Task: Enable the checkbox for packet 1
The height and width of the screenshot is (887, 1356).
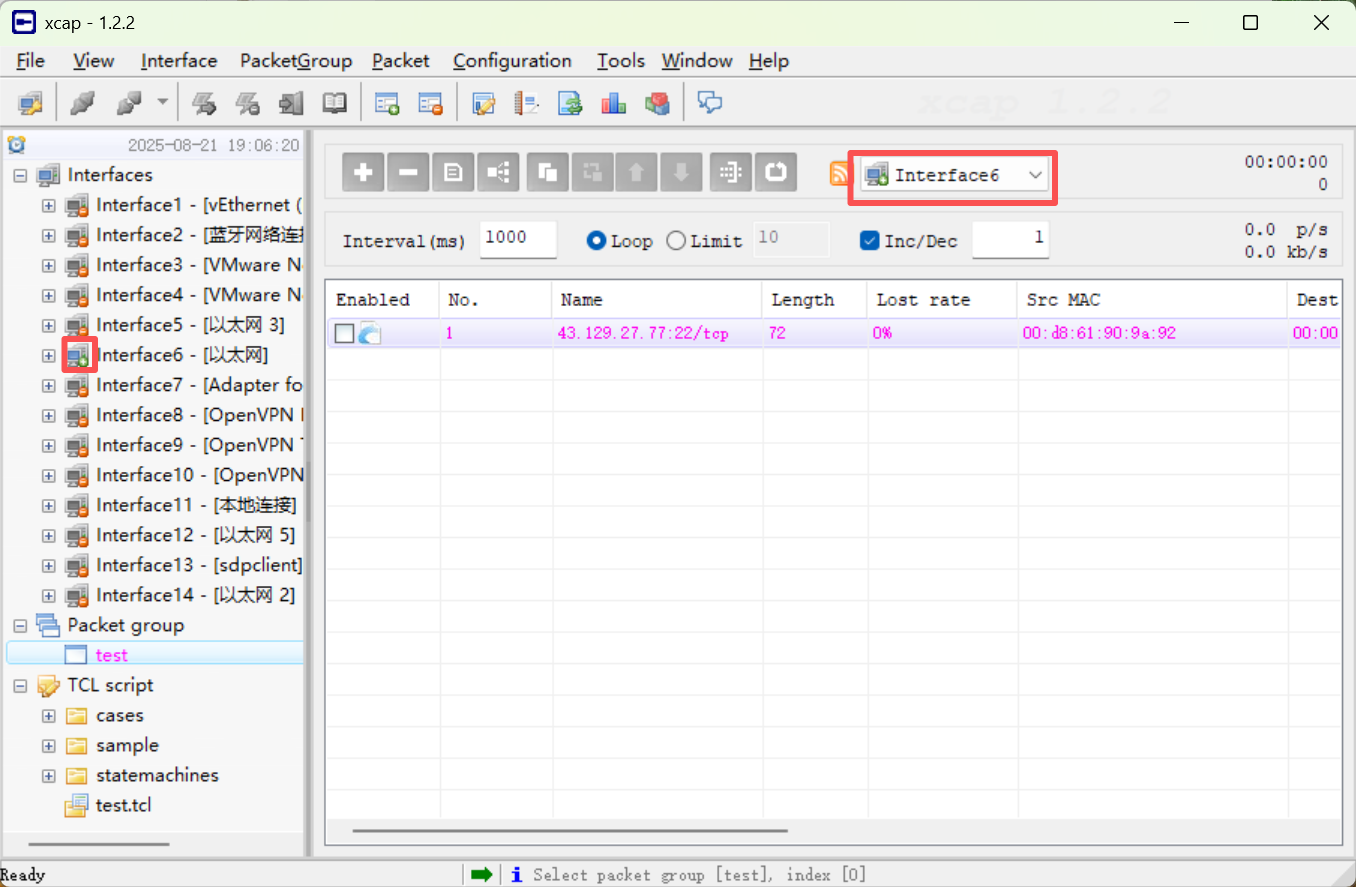Action: [x=344, y=334]
